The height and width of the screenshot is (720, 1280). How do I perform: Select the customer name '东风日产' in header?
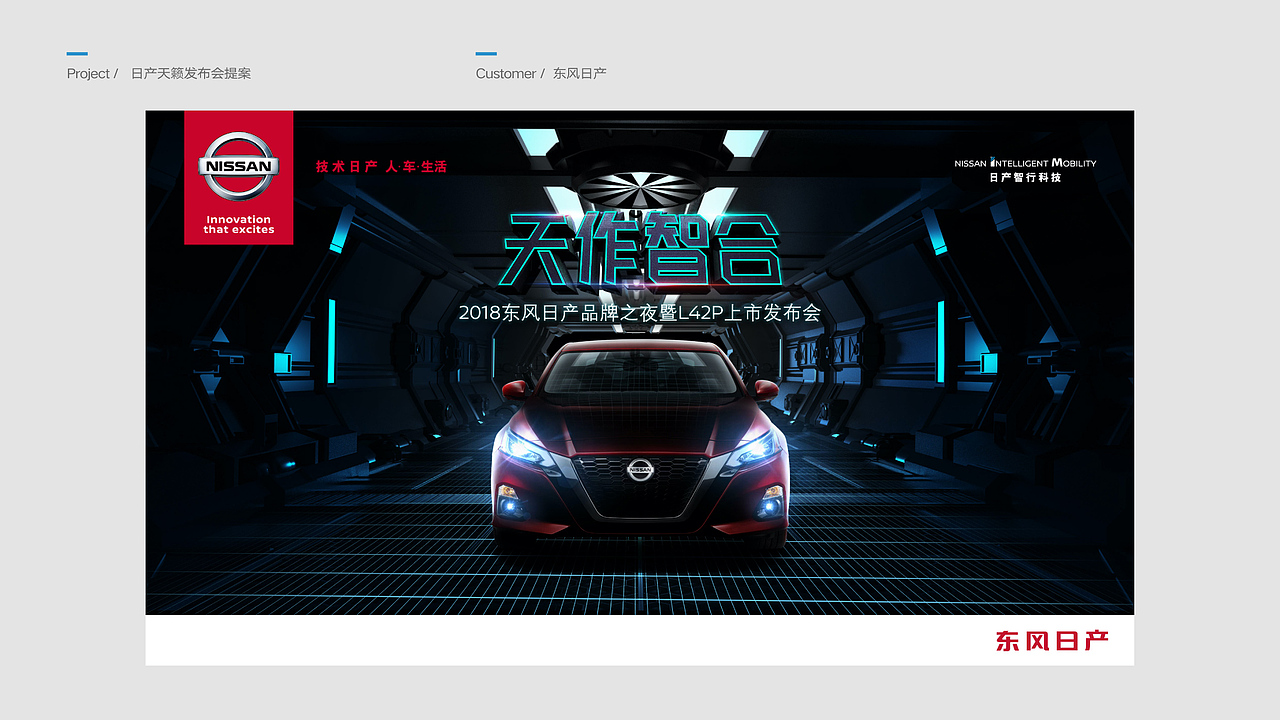click(580, 74)
